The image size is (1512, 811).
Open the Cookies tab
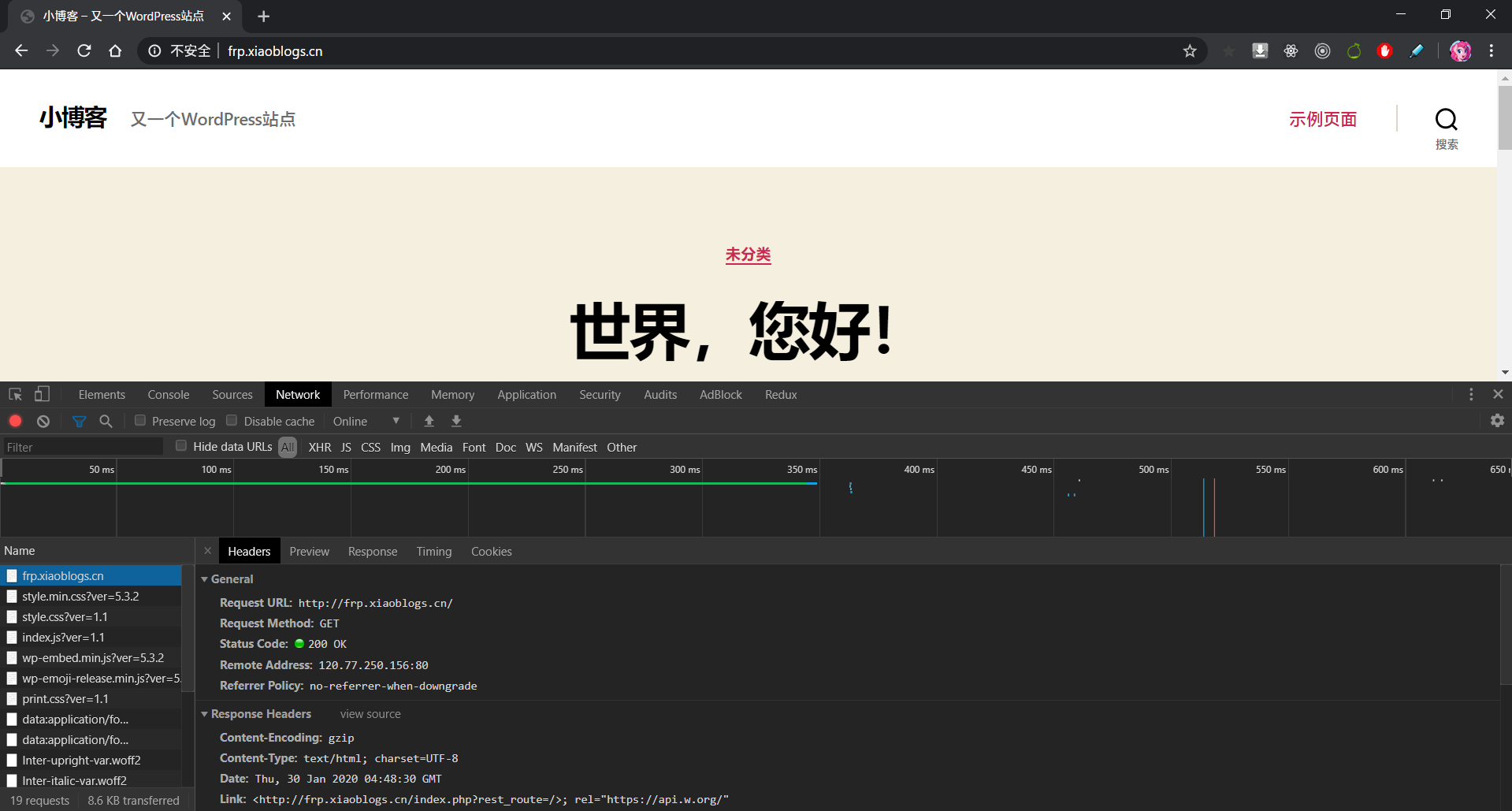click(492, 551)
